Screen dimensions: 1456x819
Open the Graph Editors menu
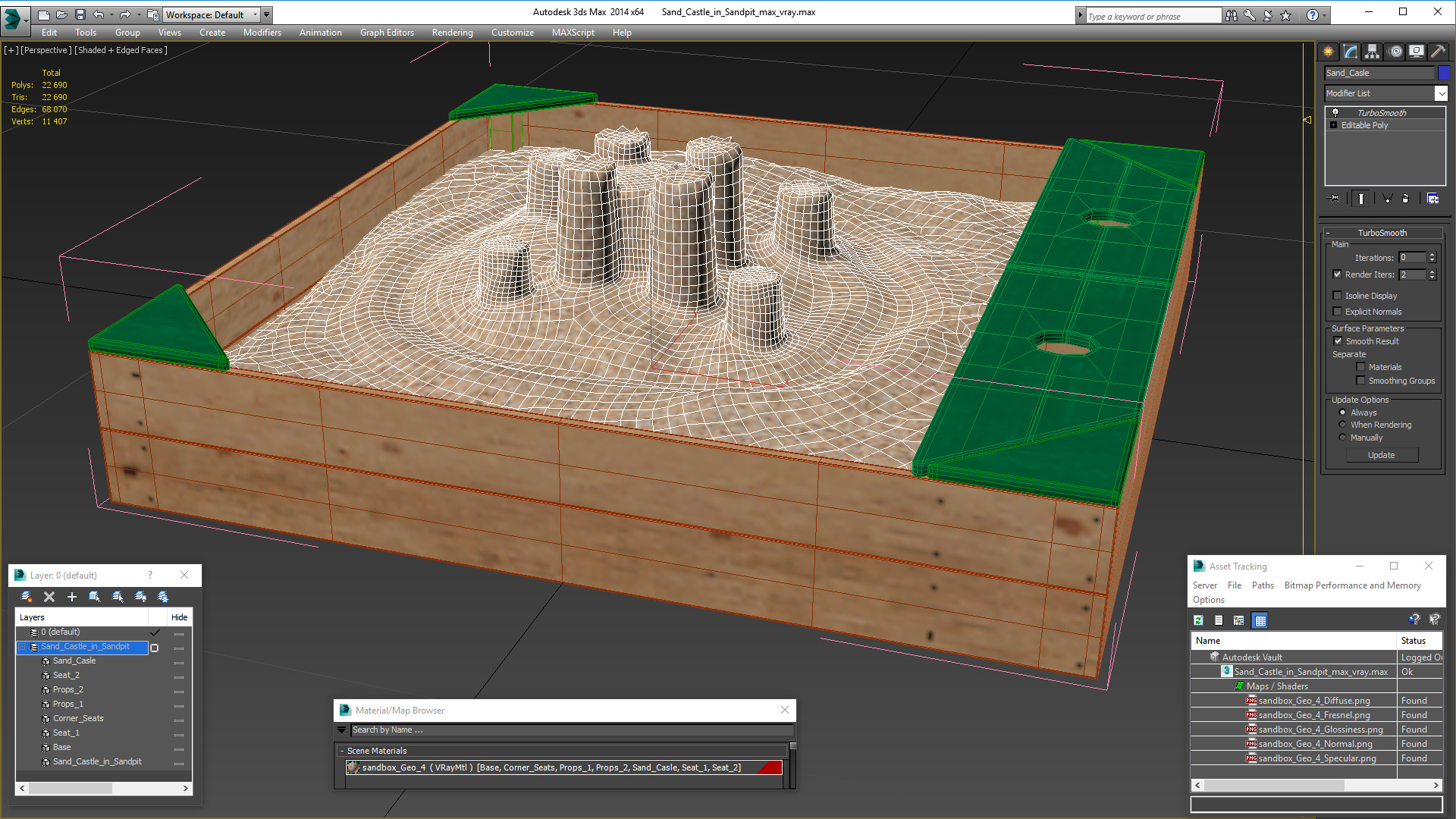coord(387,33)
